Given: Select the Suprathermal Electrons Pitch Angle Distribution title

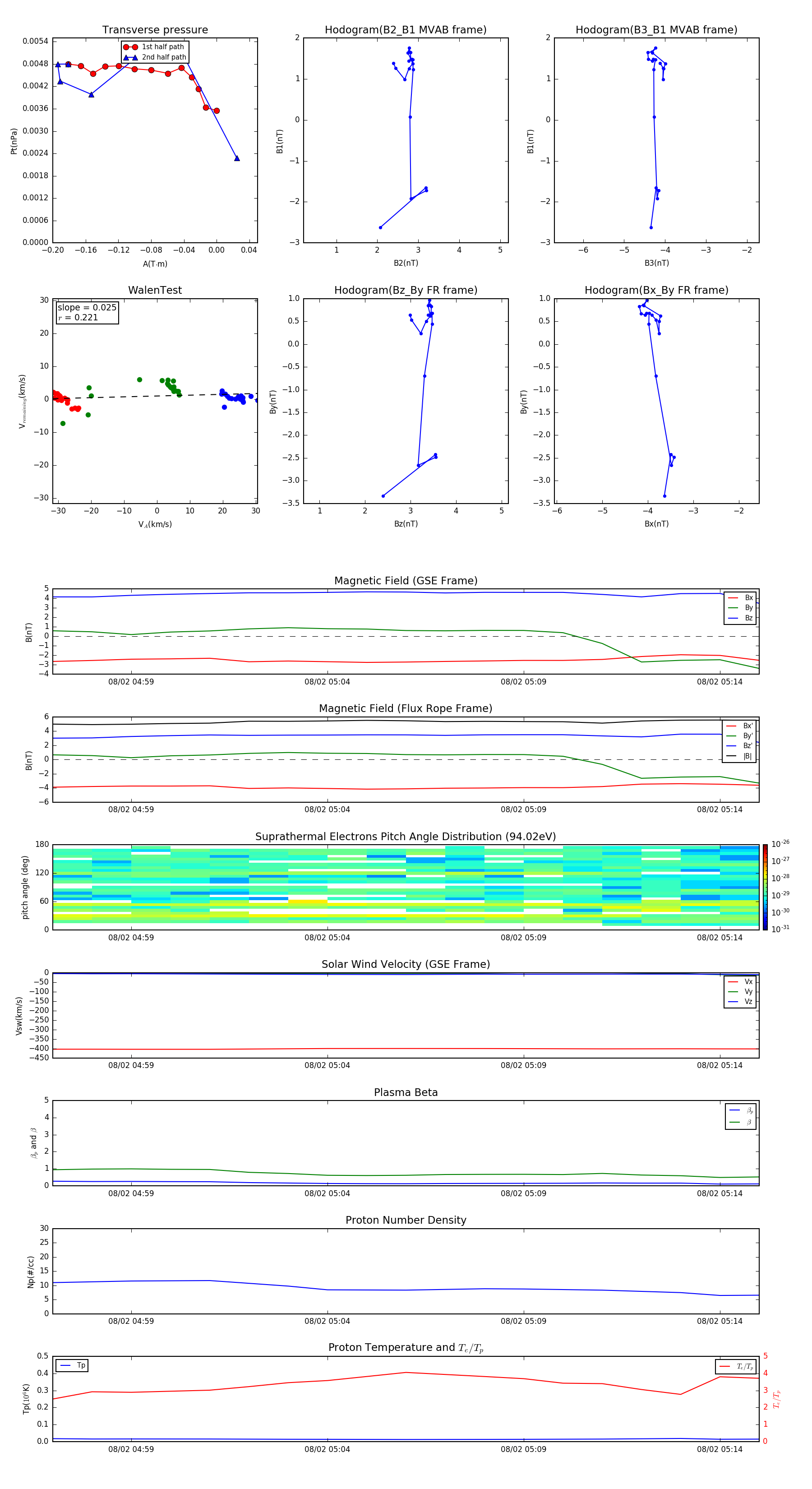Looking at the screenshot, I should coord(406,837).
